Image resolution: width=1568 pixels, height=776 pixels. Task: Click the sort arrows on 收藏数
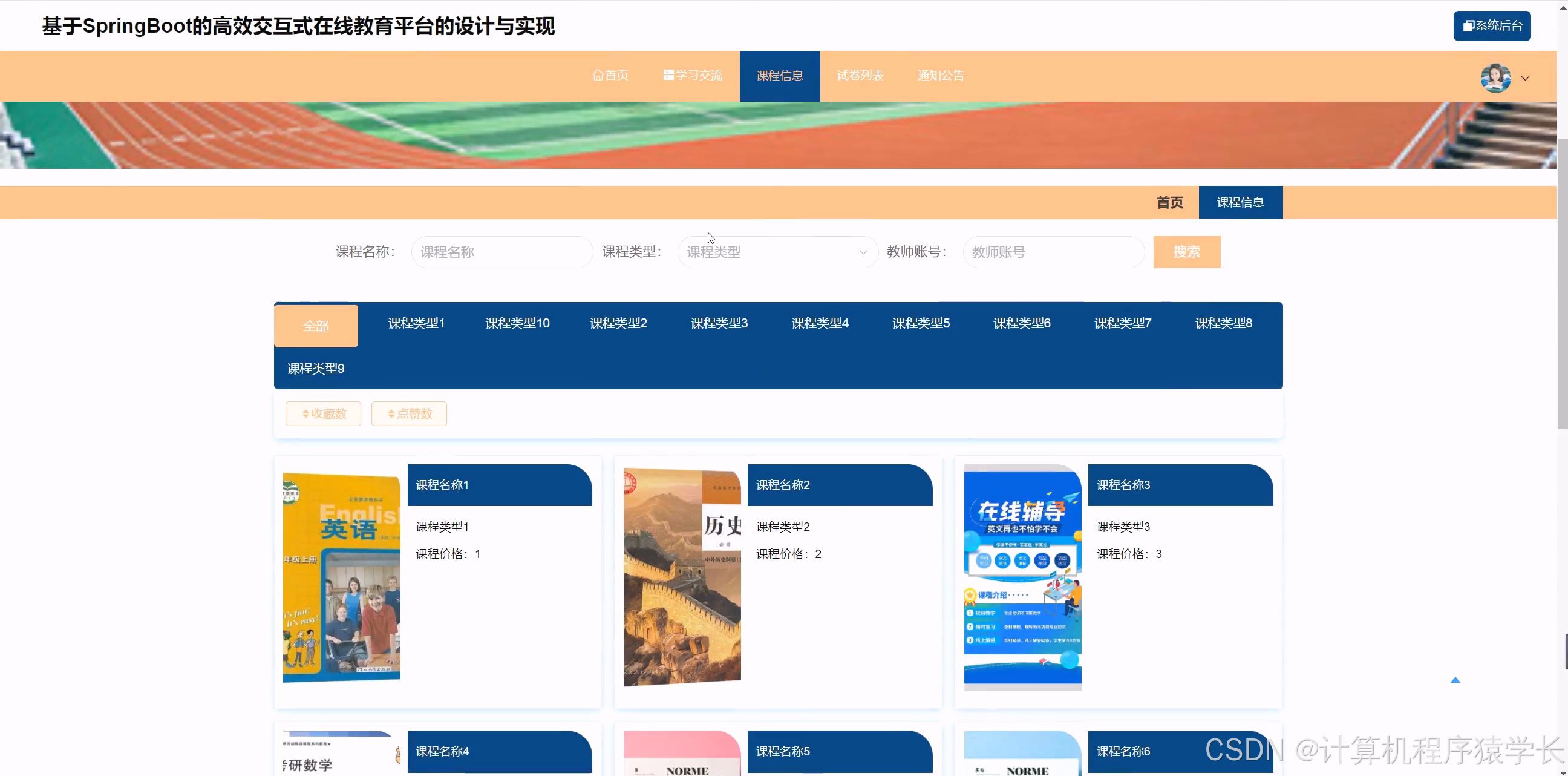point(306,413)
